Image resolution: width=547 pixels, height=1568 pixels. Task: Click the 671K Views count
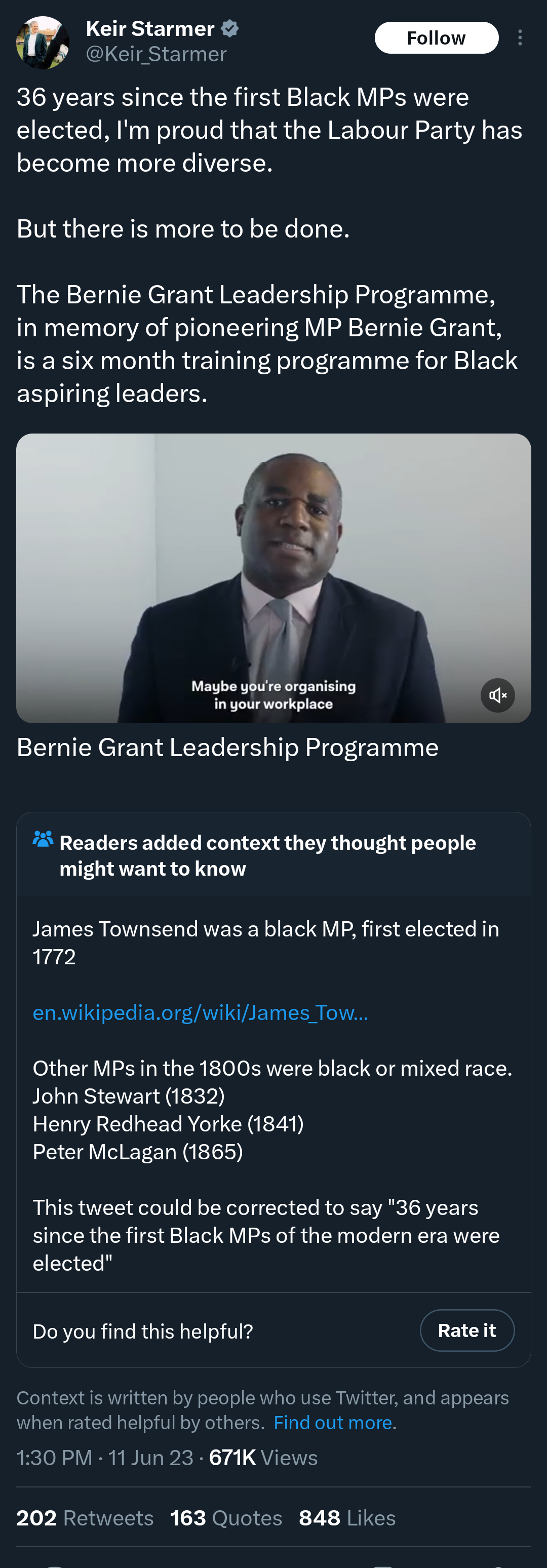[x=263, y=1457]
